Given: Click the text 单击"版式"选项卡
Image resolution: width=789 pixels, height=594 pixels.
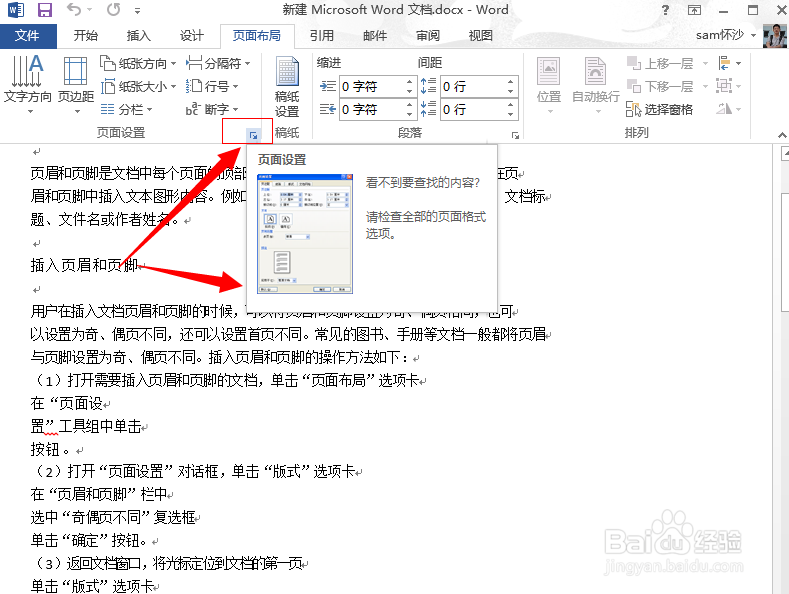Looking at the screenshot, I should 92,586.
